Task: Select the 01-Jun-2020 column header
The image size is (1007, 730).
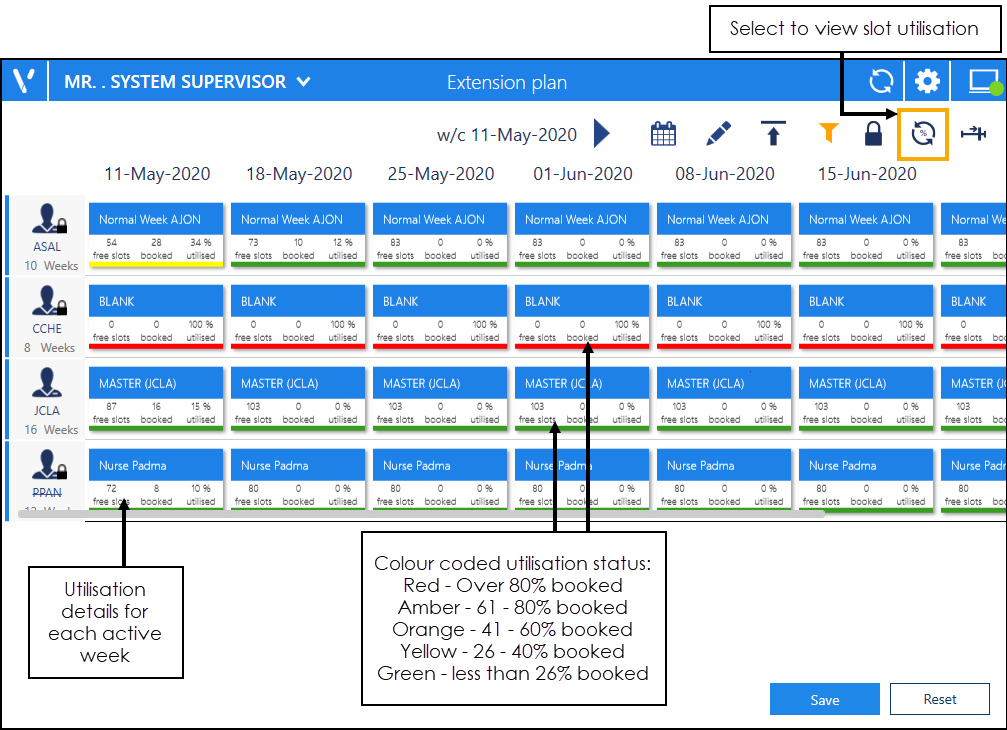Action: (582, 174)
